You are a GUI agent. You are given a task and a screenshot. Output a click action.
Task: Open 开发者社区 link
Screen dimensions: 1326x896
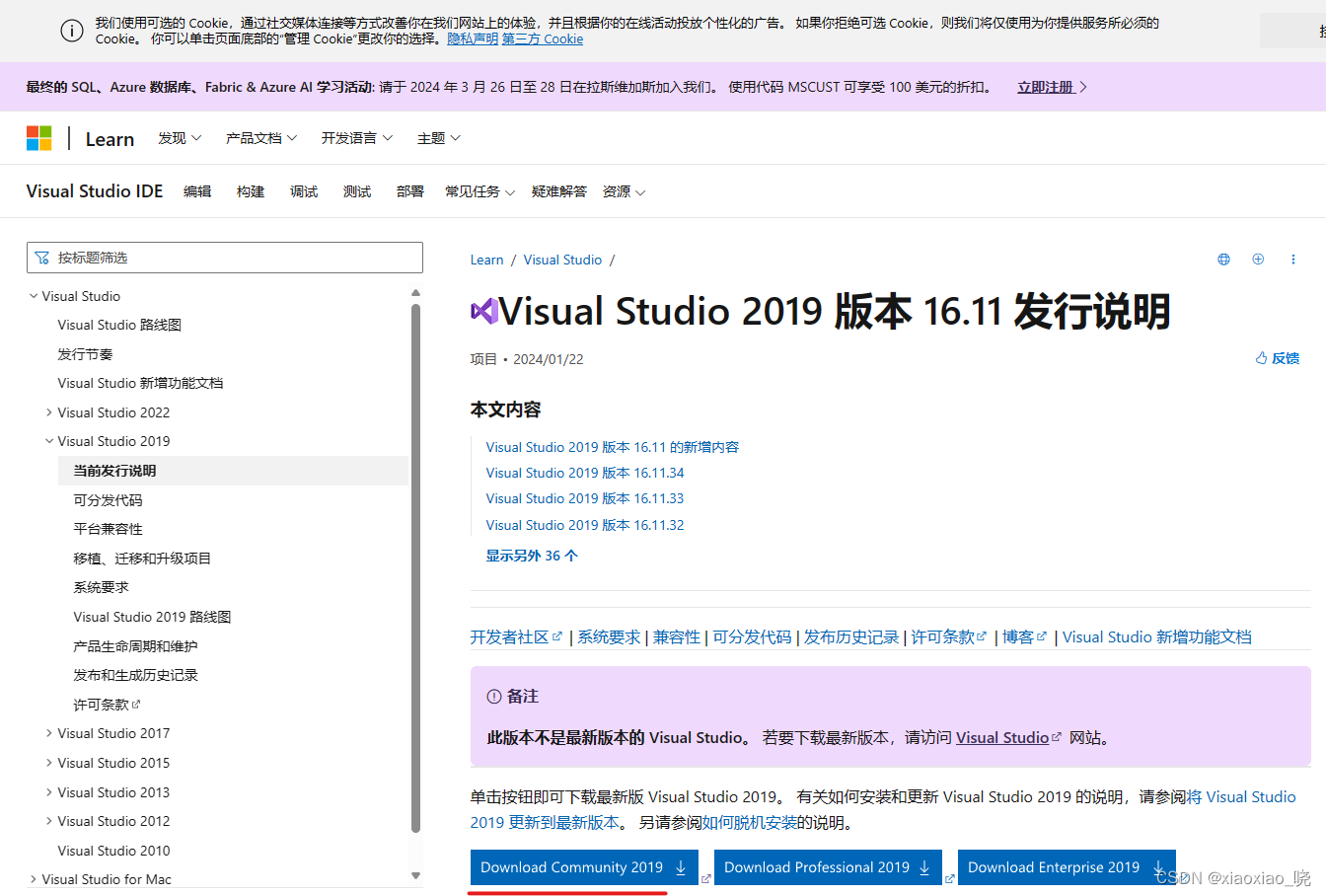[x=516, y=637]
